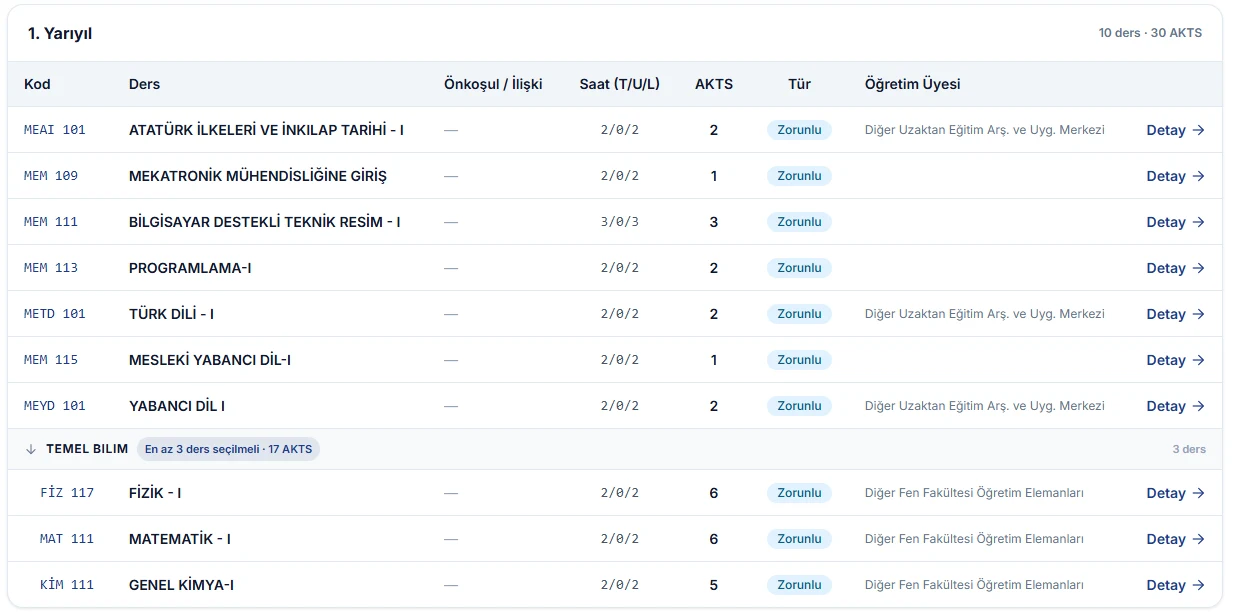Viewport: 1234px width, 612px height.
Task: Open Detay link for ATATÜRK İLKELERİ course
Action: tap(1175, 130)
